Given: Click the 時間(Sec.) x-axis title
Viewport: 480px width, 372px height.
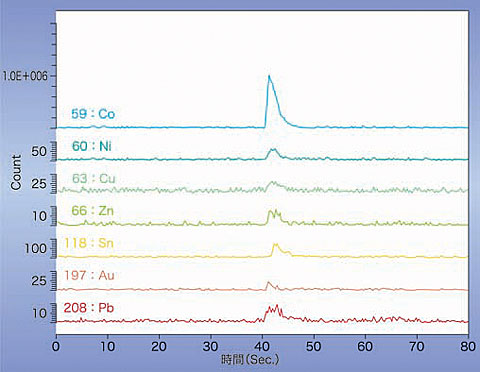Looking at the screenshot, I should [250, 360].
